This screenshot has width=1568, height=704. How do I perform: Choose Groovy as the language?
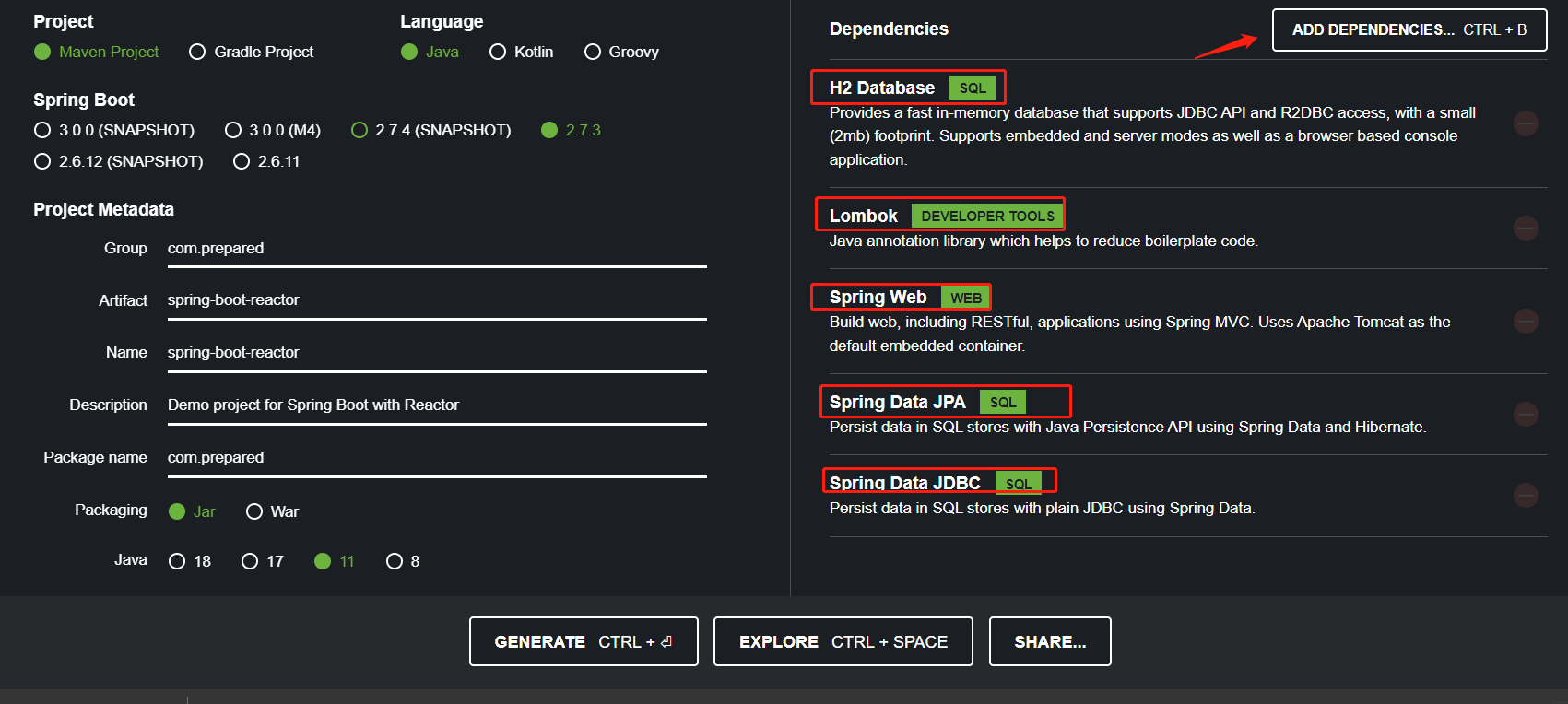coord(621,52)
